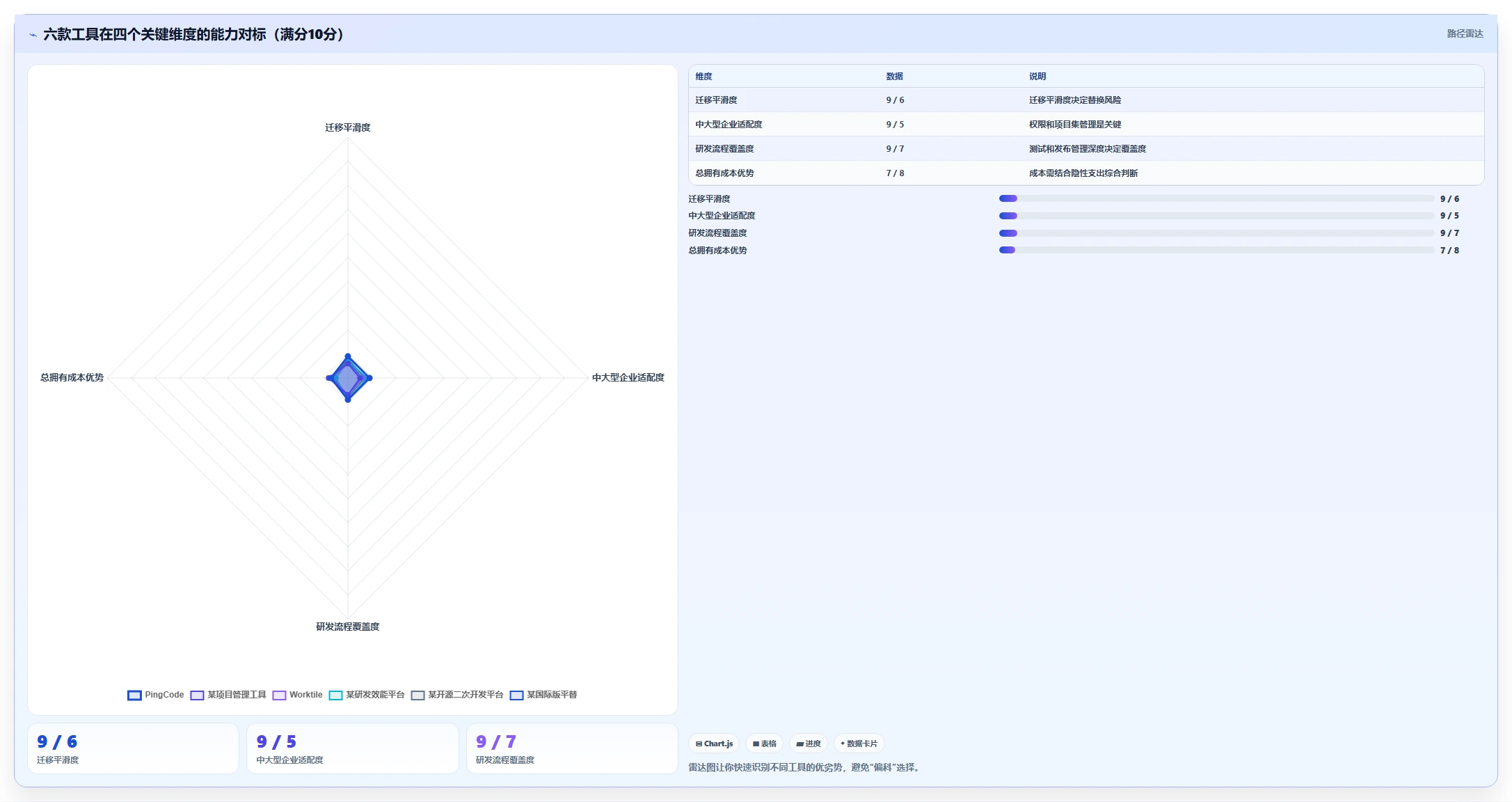Image resolution: width=1512 pixels, height=802 pixels.
Task: Click the 路径雷达 label in header
Action: pos(1465,33)
